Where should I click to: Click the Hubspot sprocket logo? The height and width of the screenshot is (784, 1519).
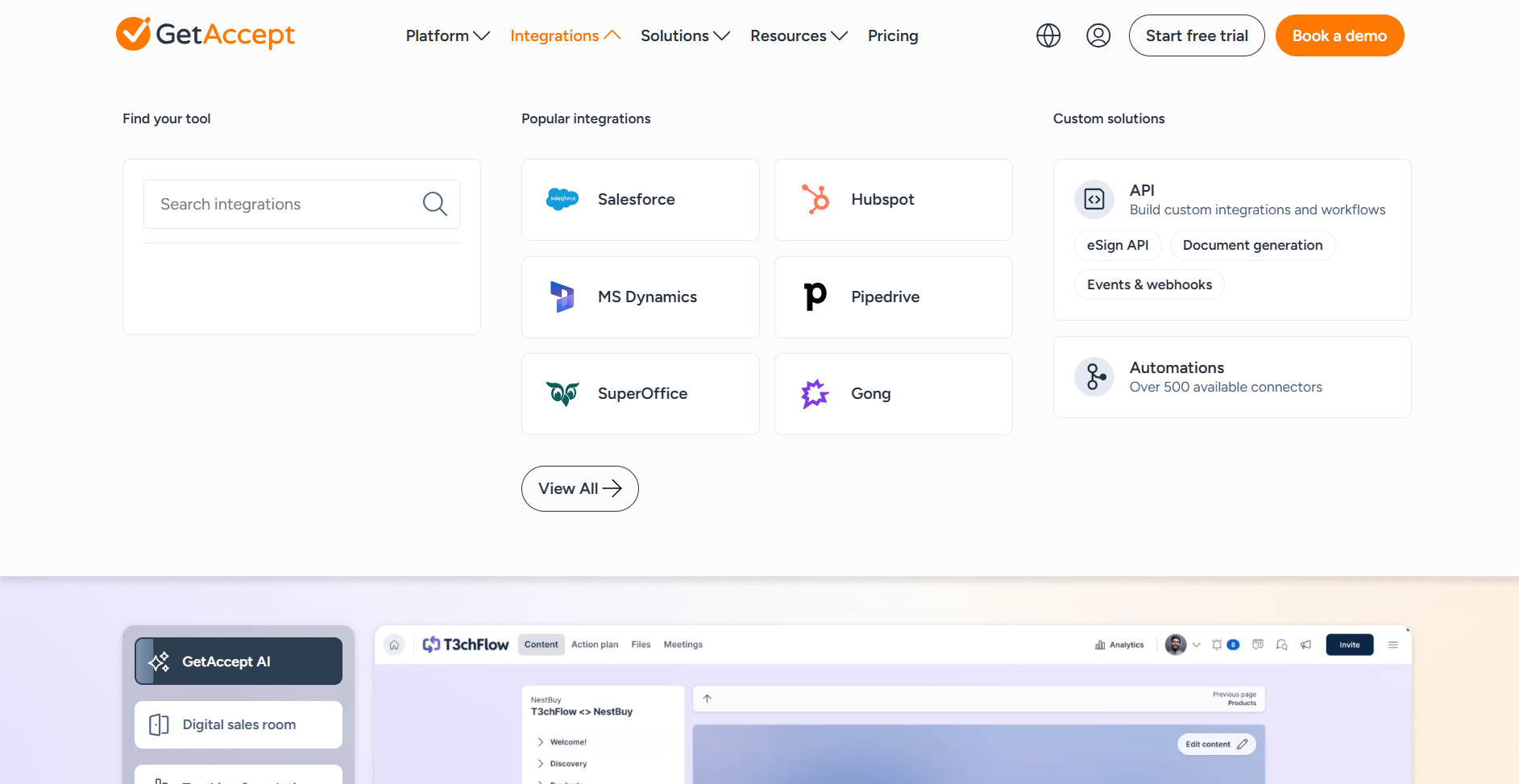[x=816, y=199]
